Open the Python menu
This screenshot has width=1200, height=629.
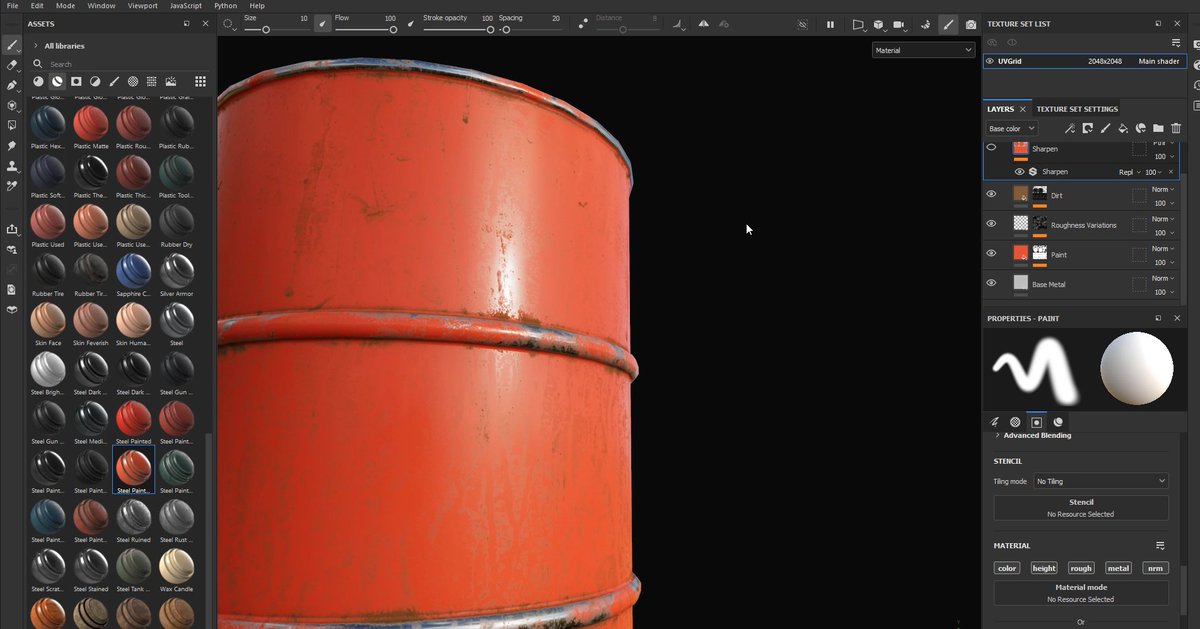[x=225, y=6]
